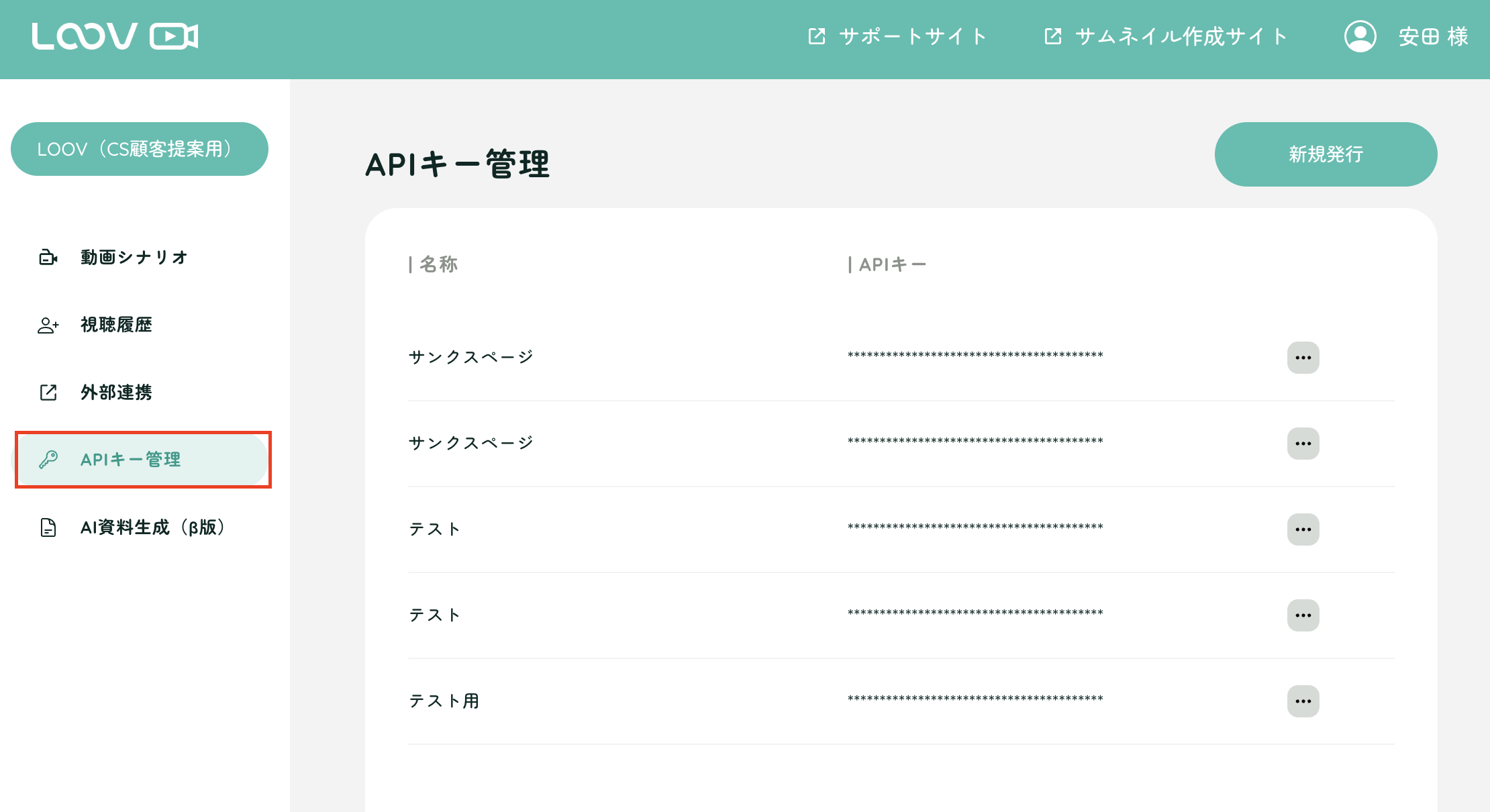Open options menu for first サンクスページ row

coord(1303,358)
